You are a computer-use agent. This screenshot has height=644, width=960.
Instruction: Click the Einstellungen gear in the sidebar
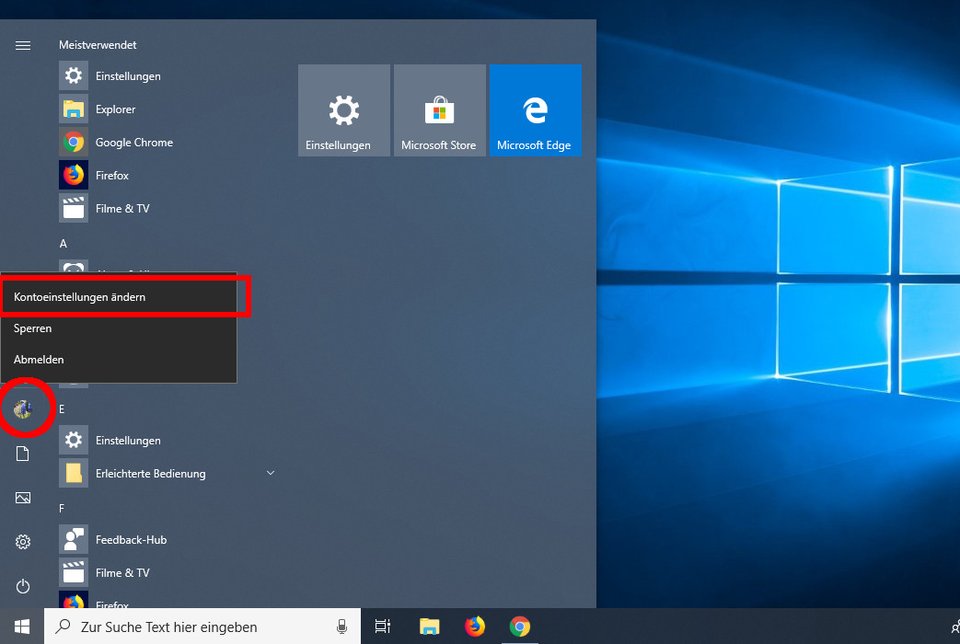click(23, 541)
